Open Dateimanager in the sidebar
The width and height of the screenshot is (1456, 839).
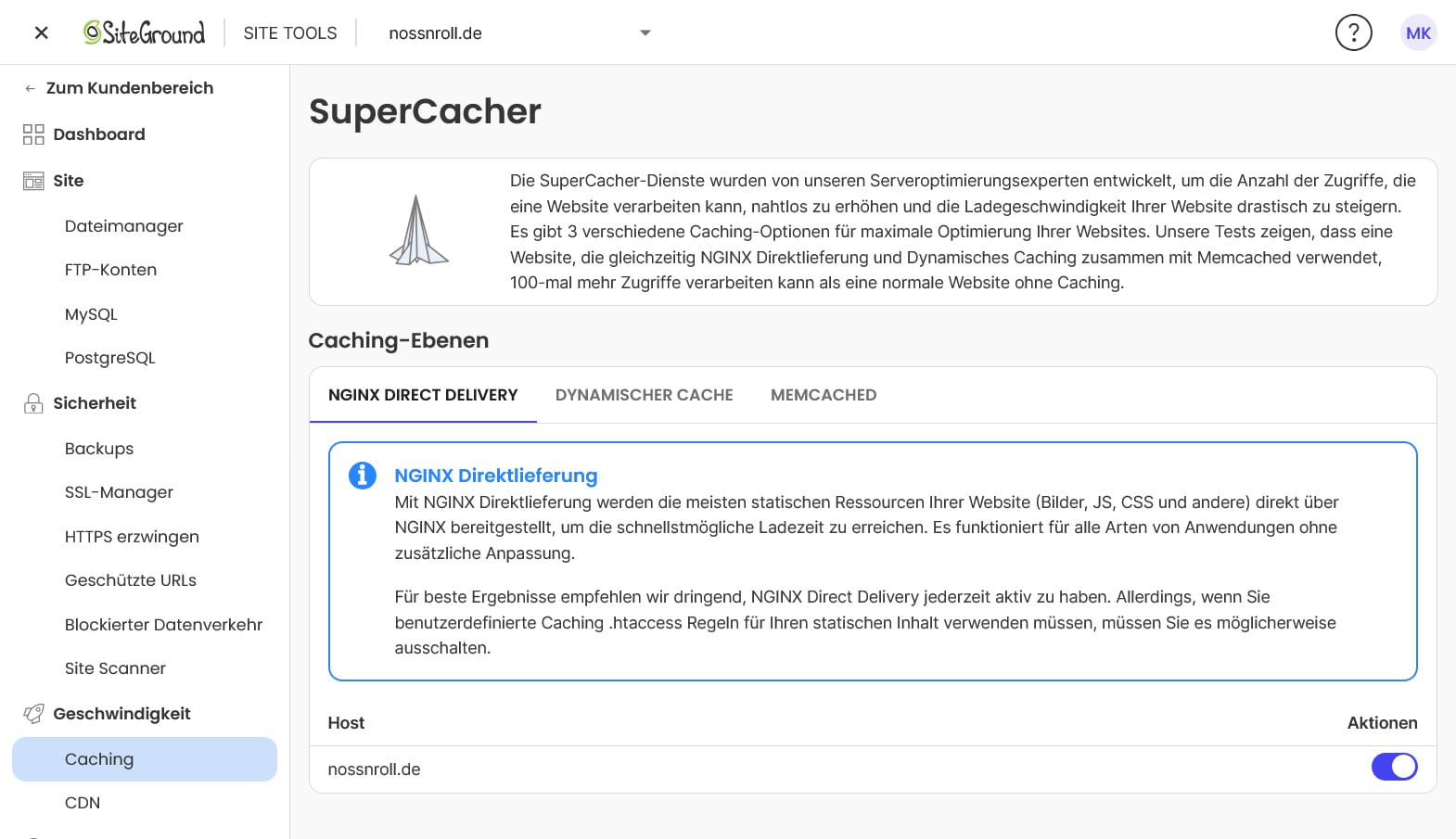pyautogui.click(x=123, y=226)
